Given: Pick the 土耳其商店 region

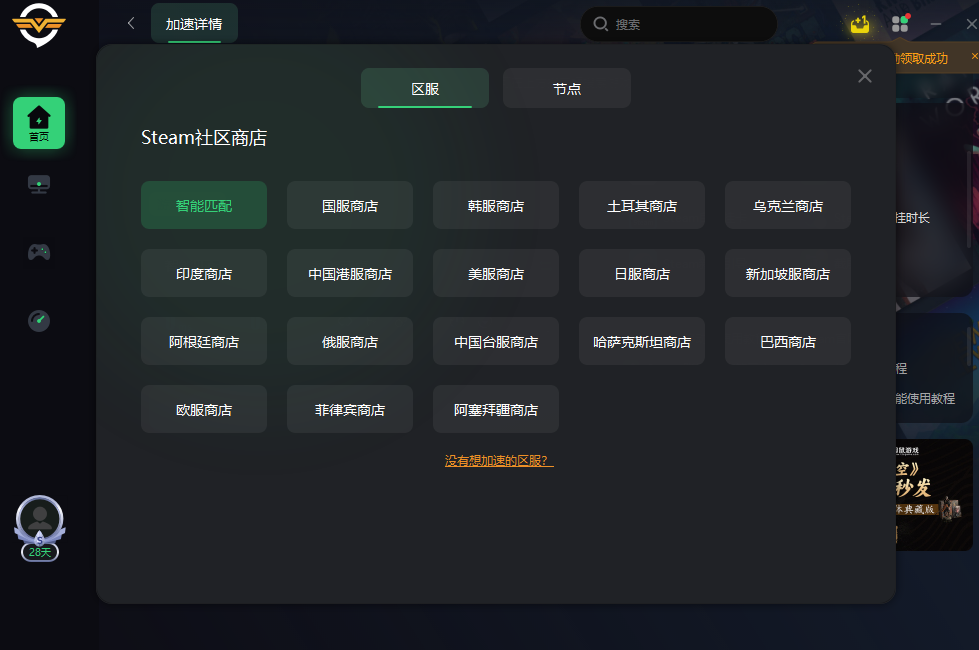Looking at the screenshot, I should (x=642, y=205).
